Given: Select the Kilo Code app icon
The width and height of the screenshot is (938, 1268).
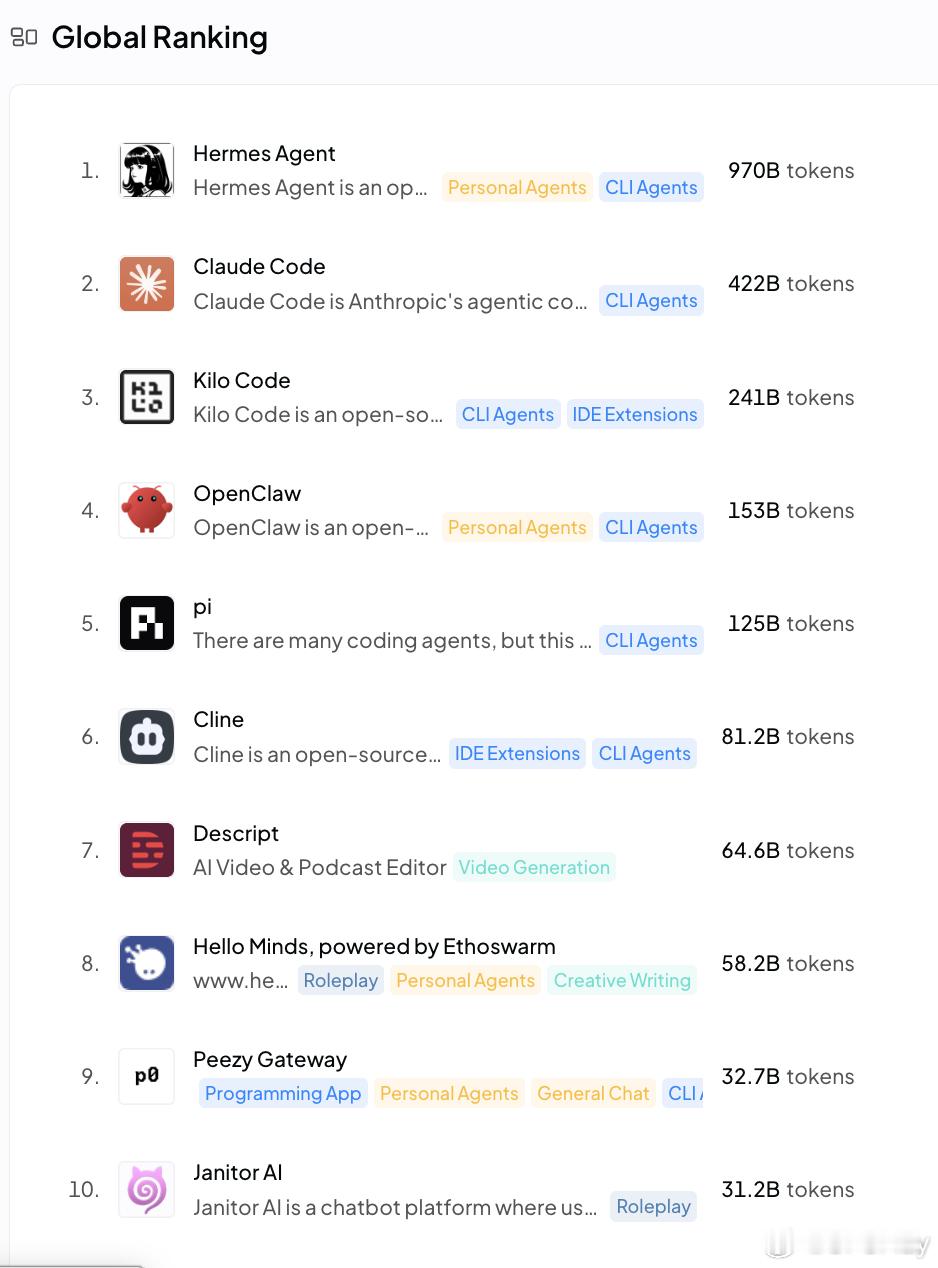Looking at the screenshot, I should (147, 397).
